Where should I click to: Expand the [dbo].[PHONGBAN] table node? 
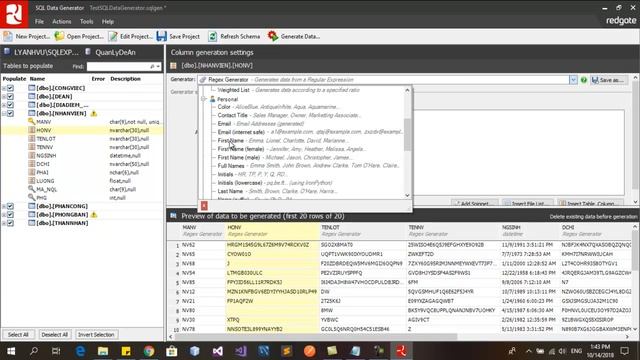pos(4,215)
